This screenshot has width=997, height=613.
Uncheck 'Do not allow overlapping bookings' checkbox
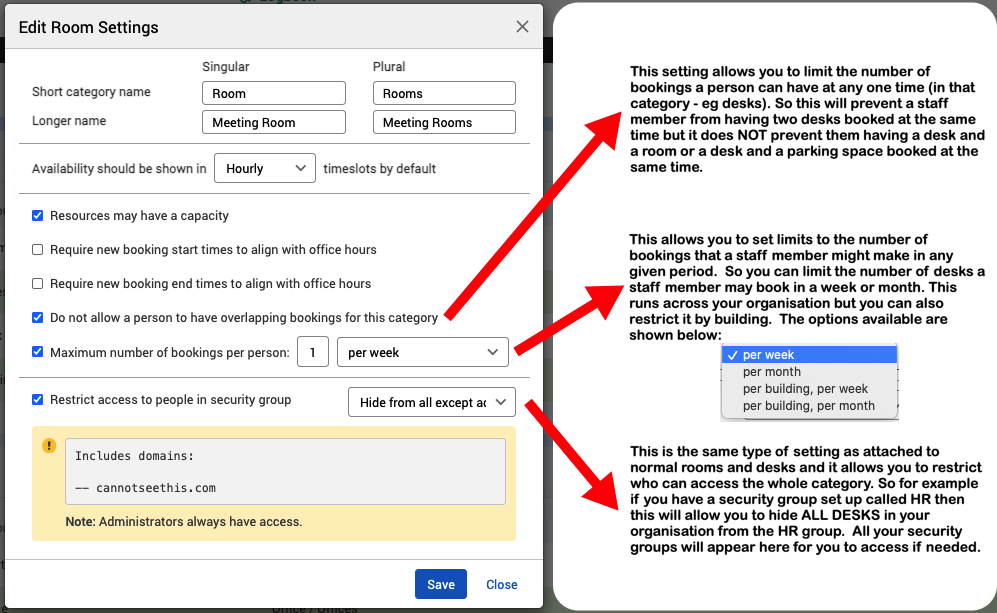(38, 318)
